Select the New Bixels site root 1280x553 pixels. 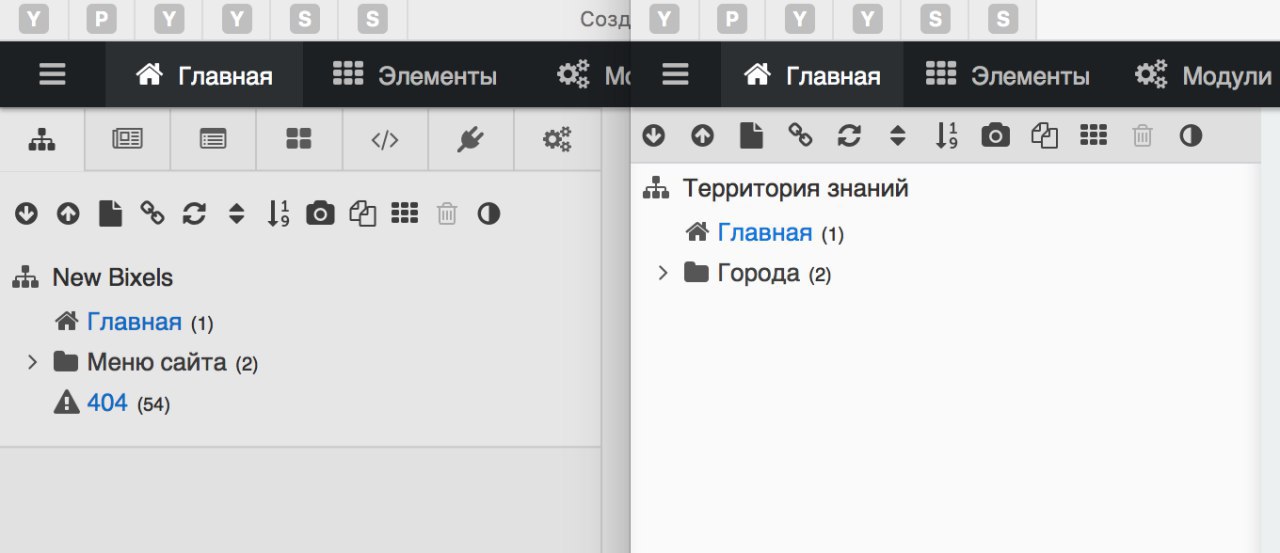(112, 277)
